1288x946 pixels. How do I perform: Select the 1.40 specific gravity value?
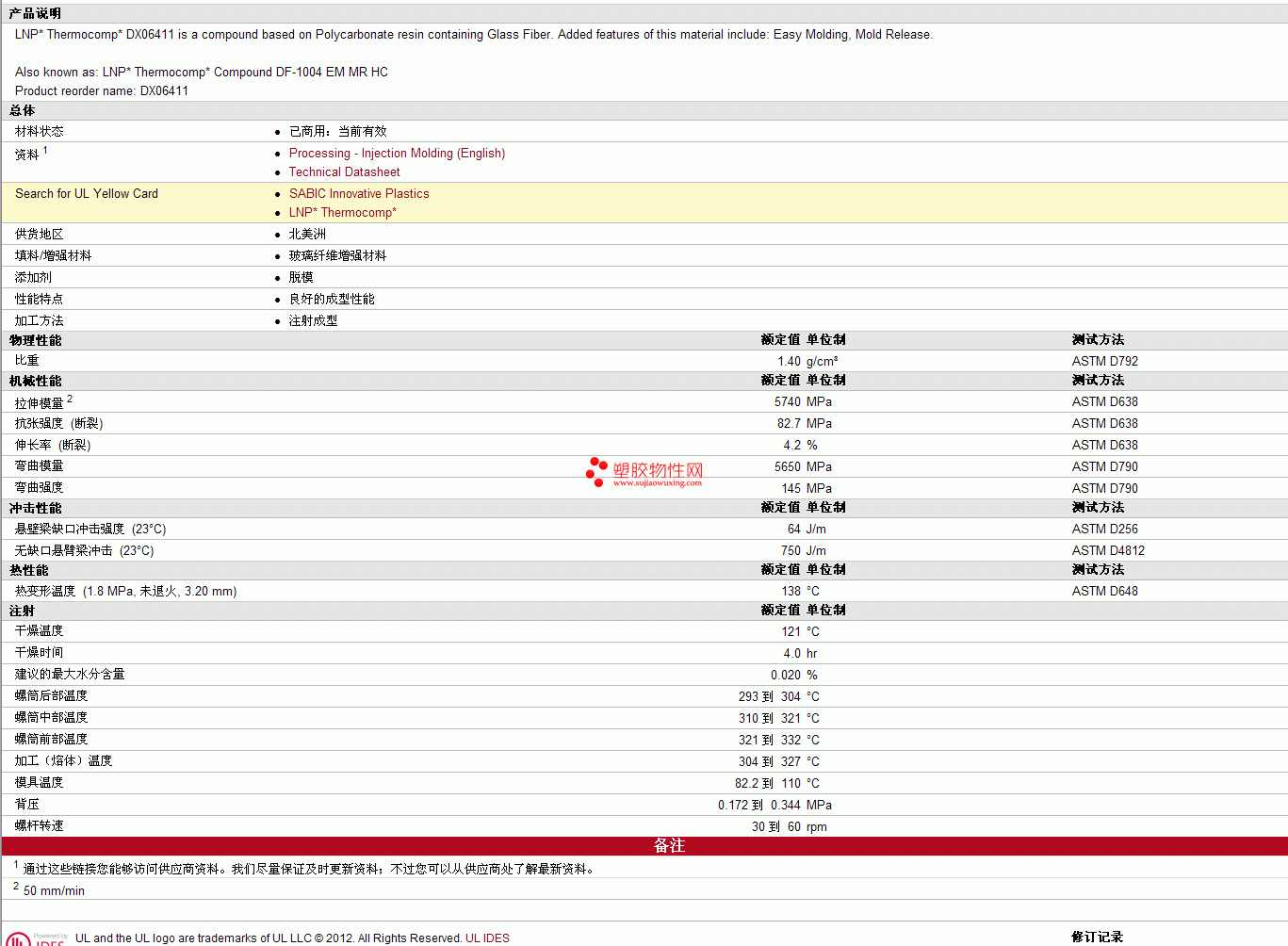789,362
